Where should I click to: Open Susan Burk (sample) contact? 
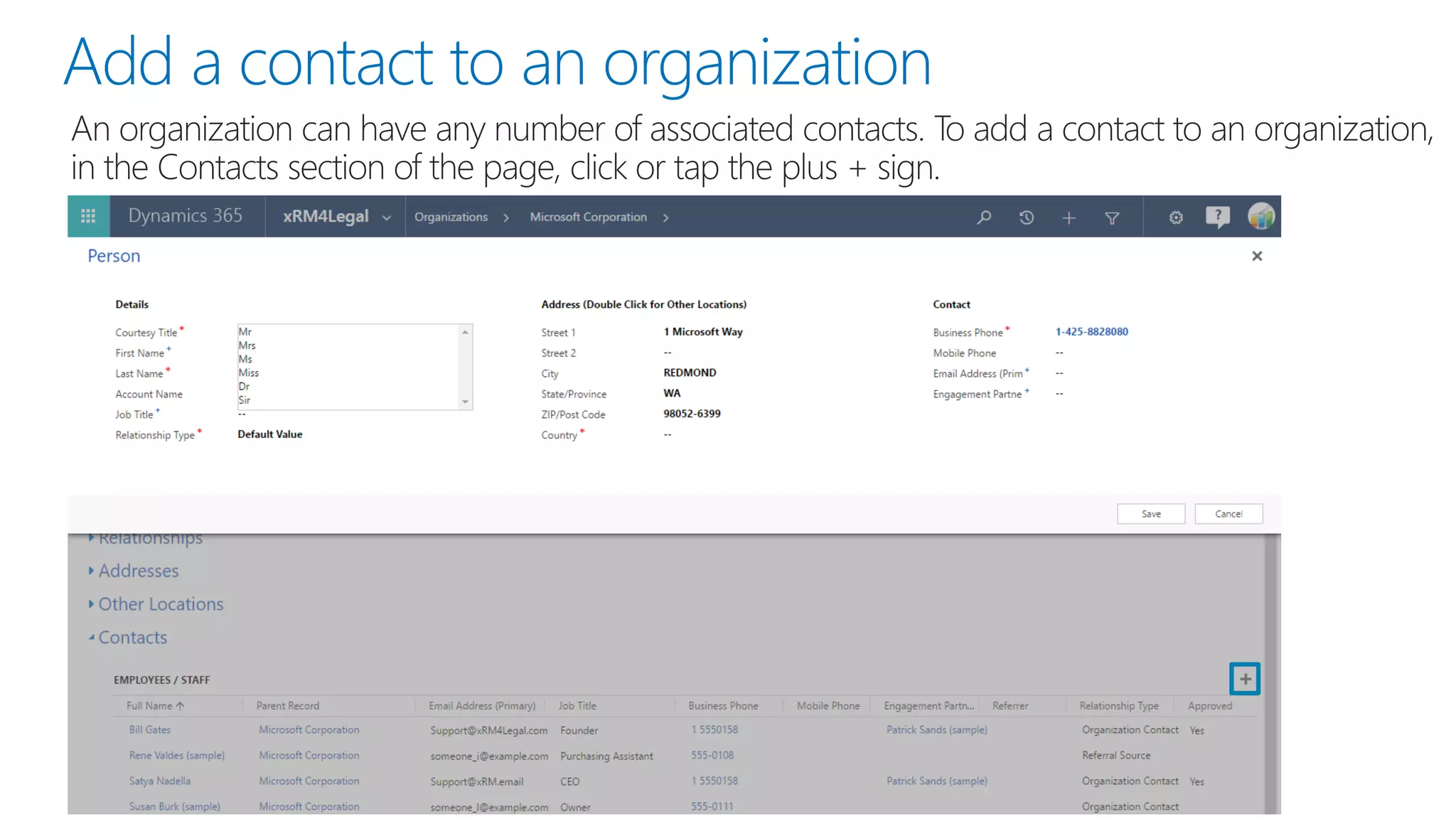[x=174, y=807]
